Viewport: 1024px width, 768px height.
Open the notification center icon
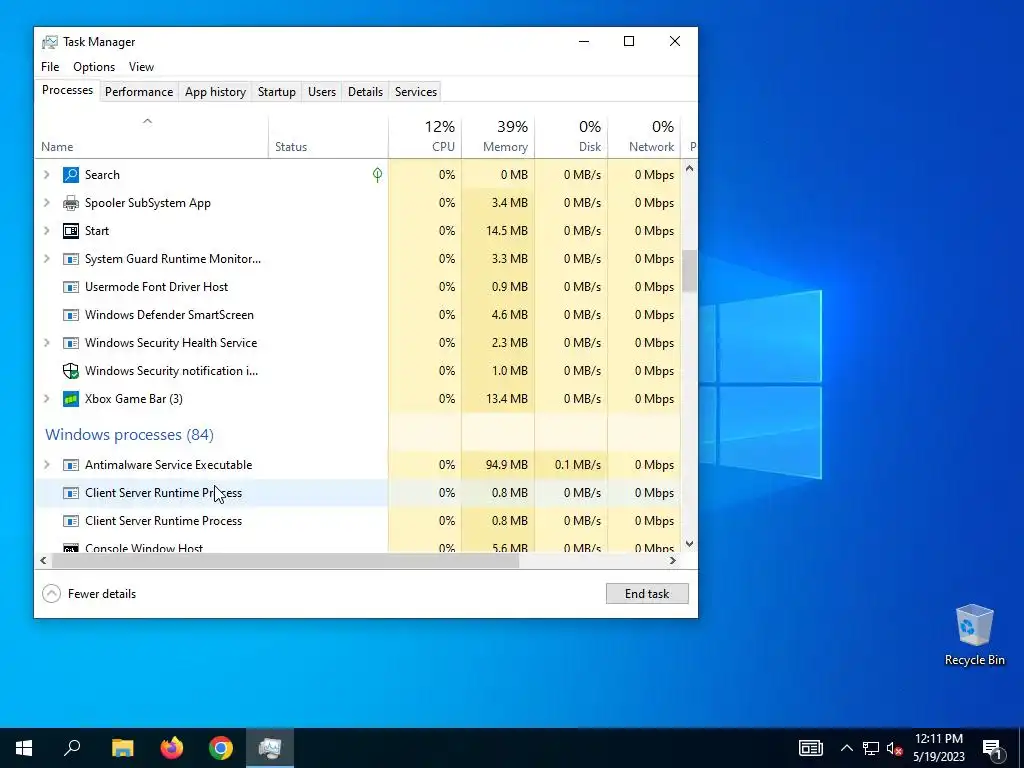(x=992, y=748)
